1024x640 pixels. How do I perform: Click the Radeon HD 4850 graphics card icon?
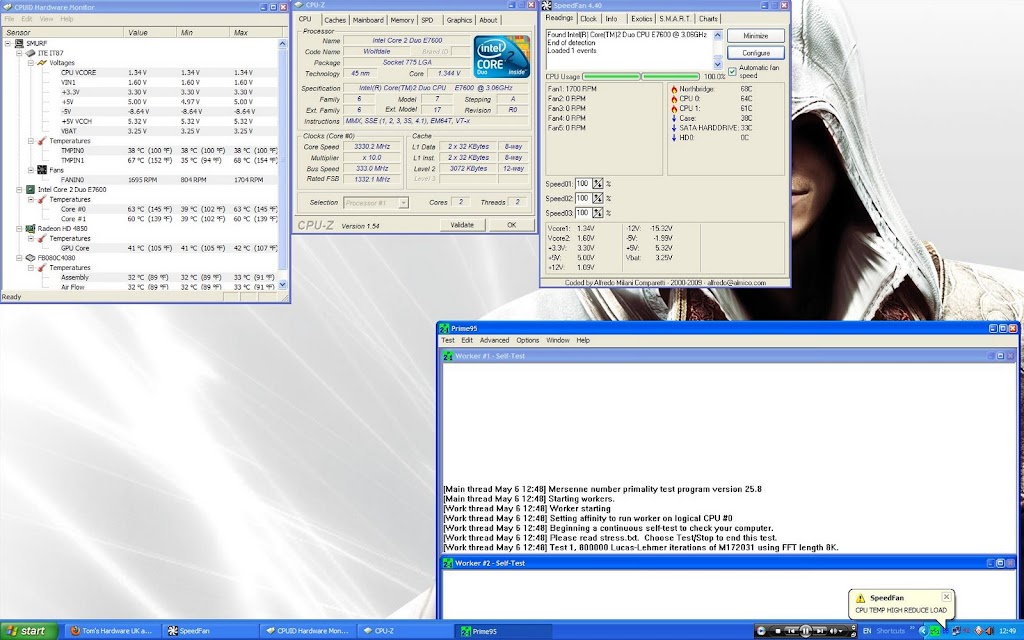coord(30,229)
